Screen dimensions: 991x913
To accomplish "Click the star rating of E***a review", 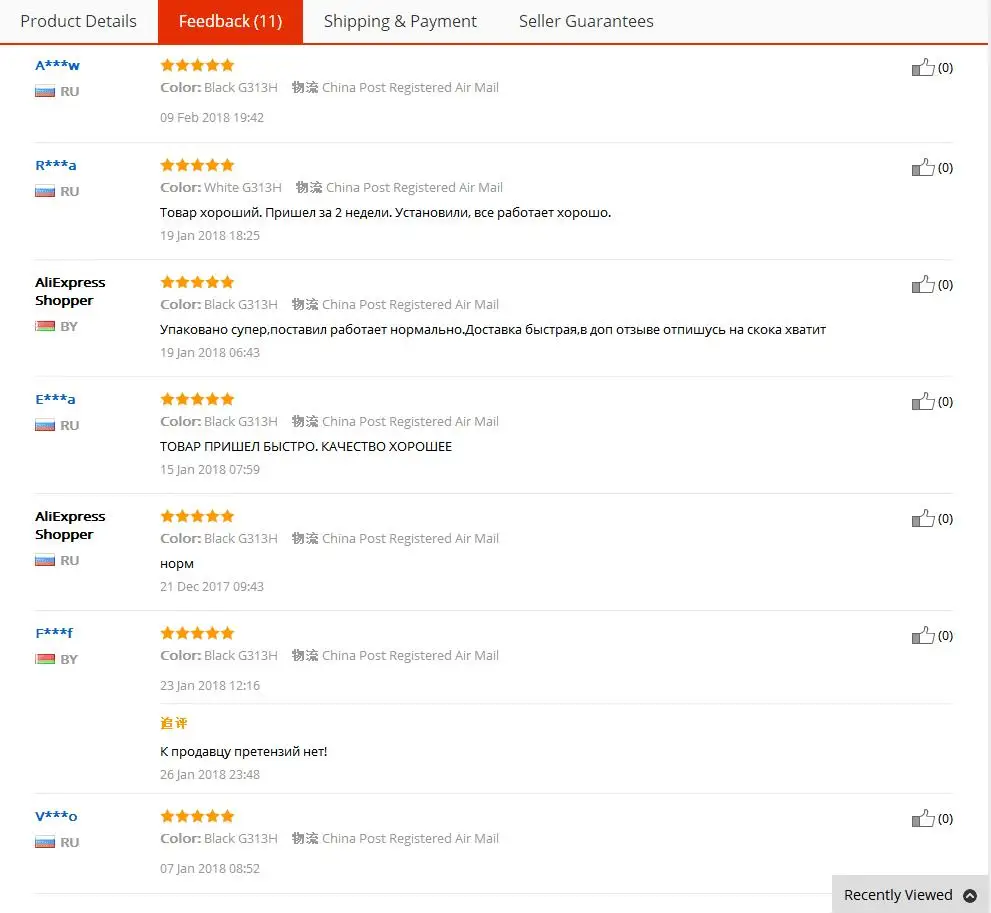I will tap(197, 399).
